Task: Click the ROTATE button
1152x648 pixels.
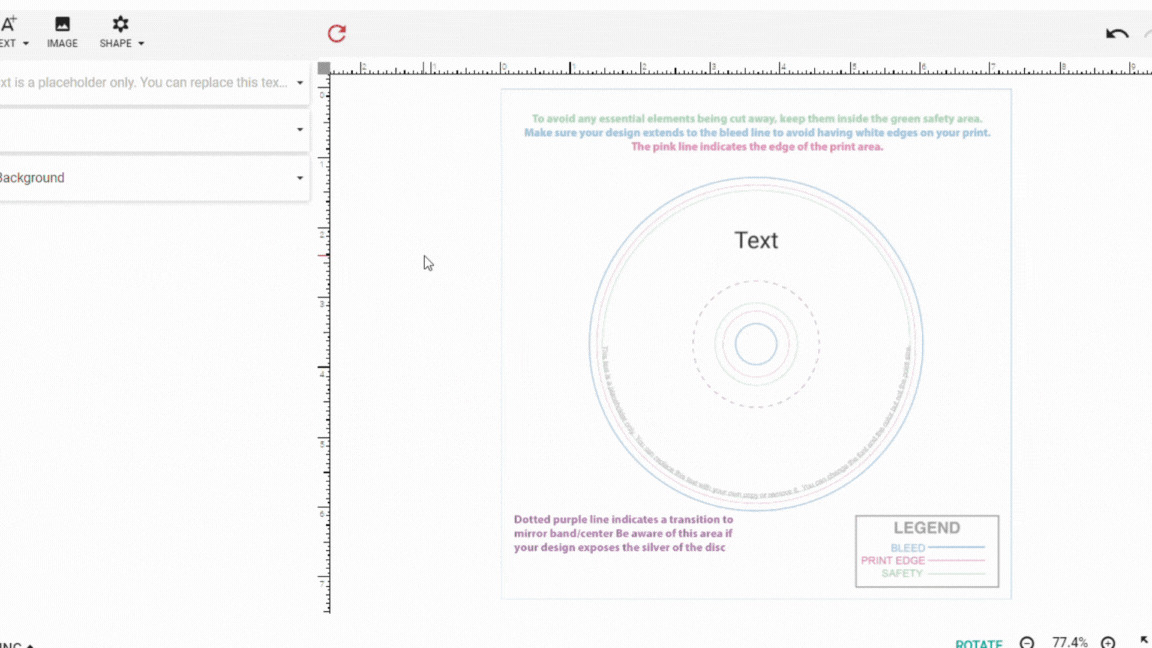Action: click(x=979, y=644)
